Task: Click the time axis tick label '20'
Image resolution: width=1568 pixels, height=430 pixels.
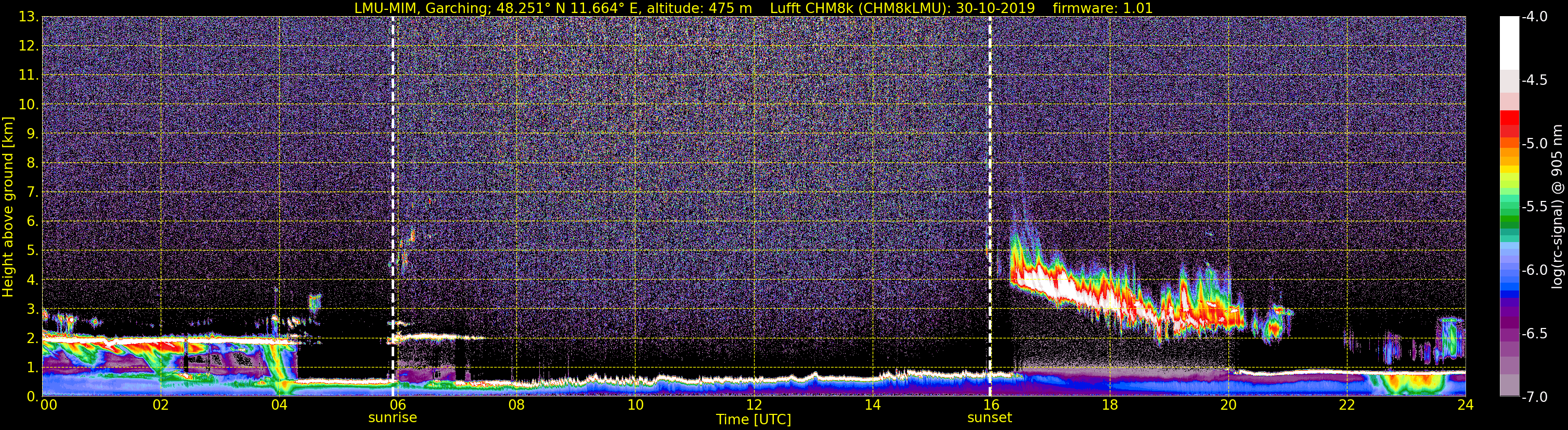Action: coord(1228,405)
